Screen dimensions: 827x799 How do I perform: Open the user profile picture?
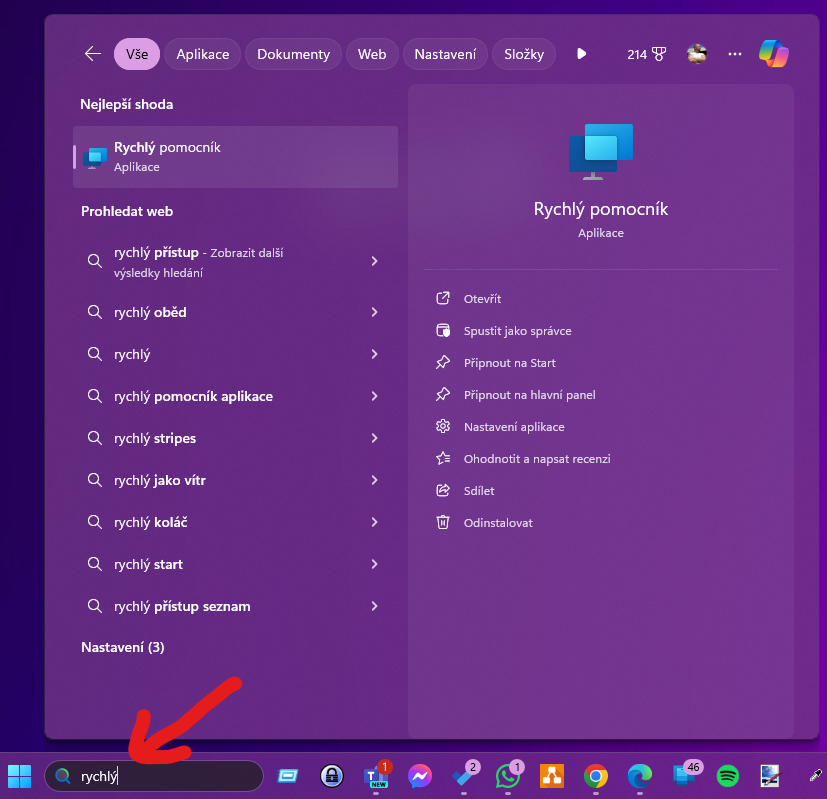click(697, 54)
